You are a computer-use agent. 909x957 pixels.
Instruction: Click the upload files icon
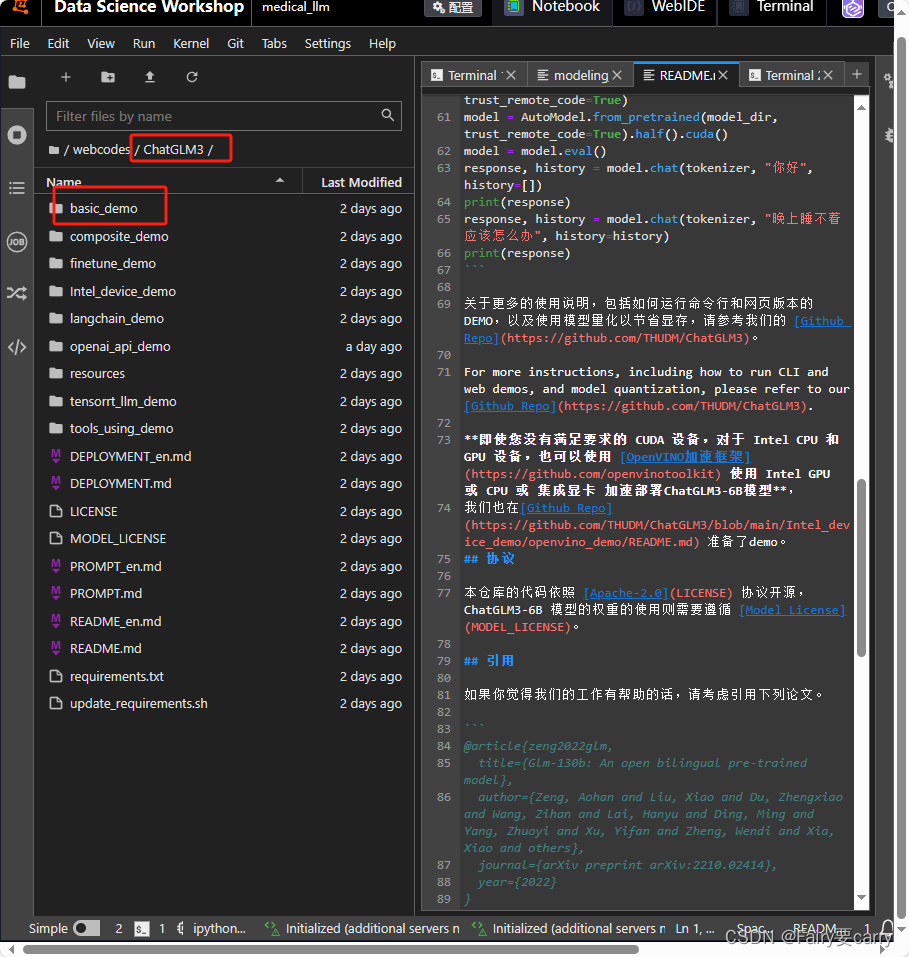150,77
